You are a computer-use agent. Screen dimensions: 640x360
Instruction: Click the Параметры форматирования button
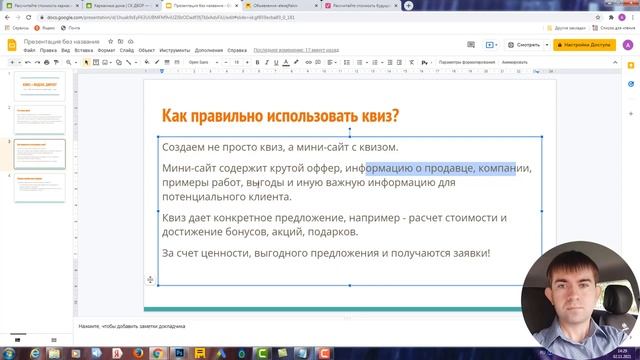tap(467, 62)
